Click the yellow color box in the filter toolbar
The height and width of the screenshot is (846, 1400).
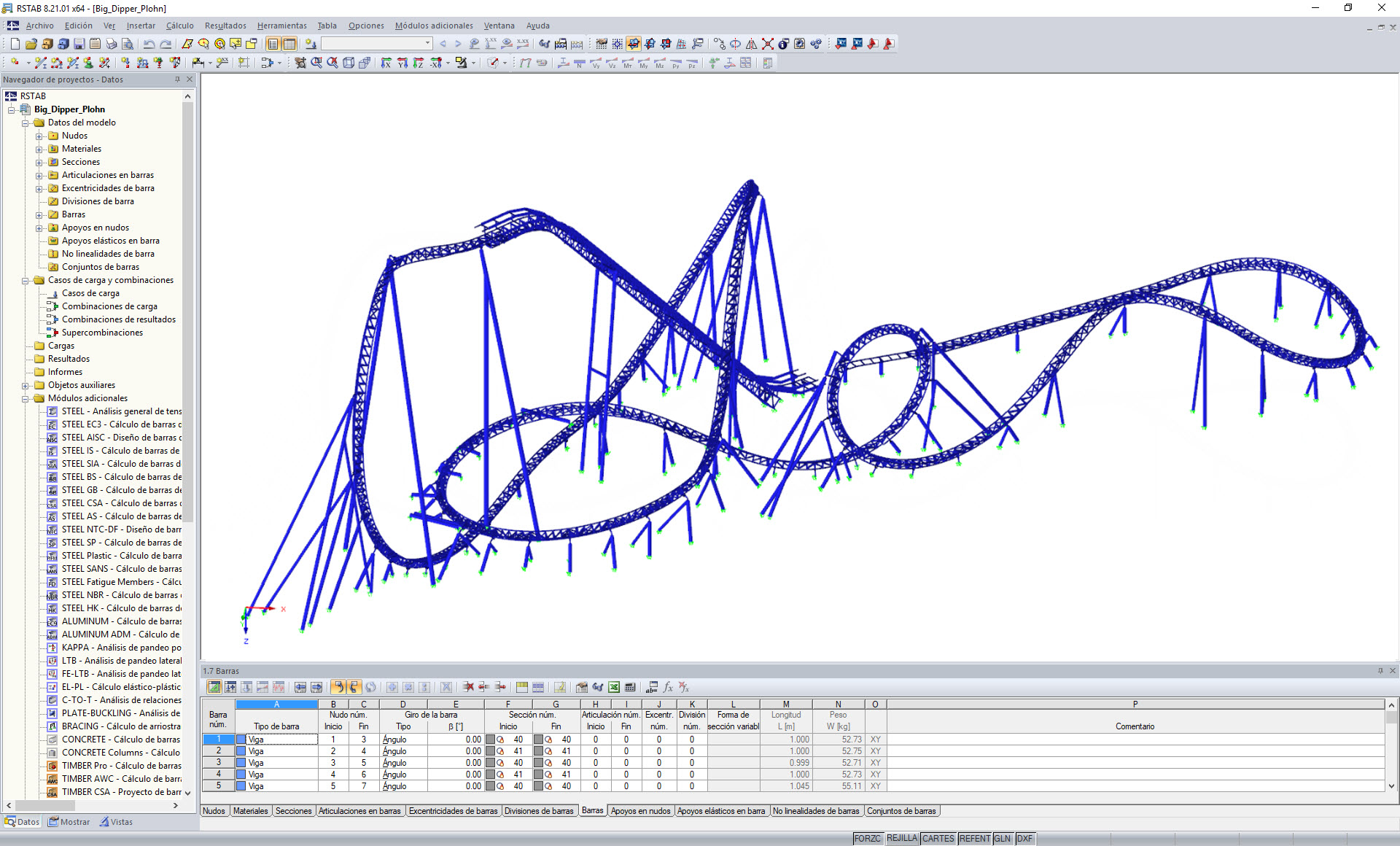(459, 61)
